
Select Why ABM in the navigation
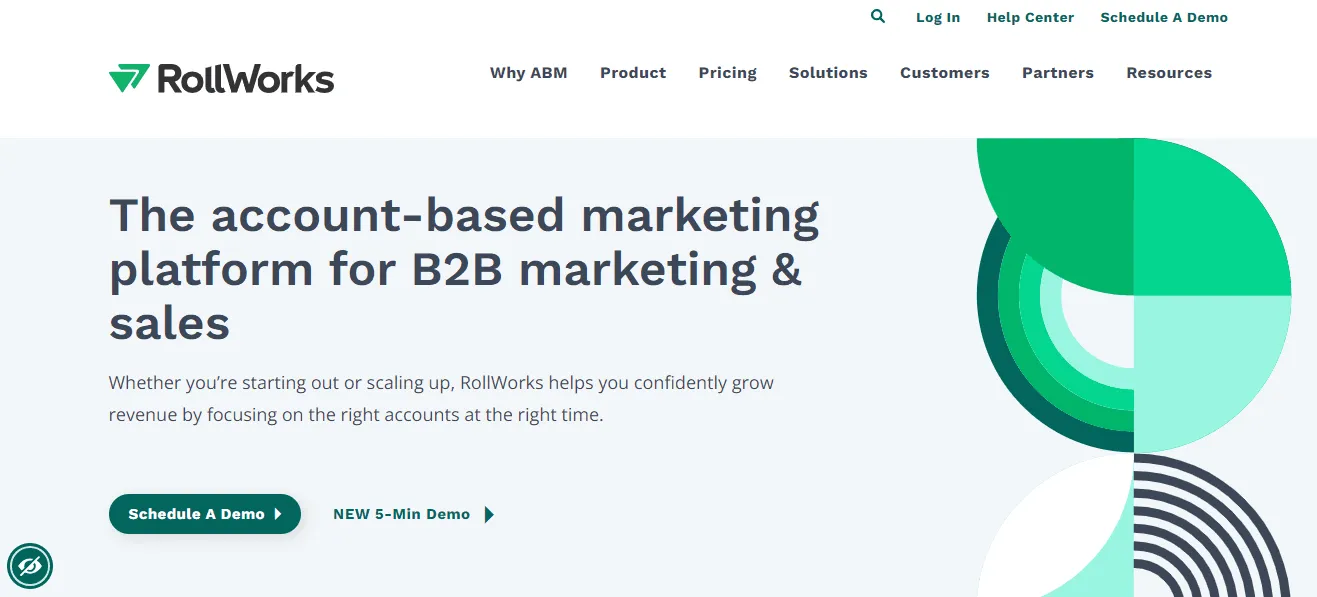528,72
